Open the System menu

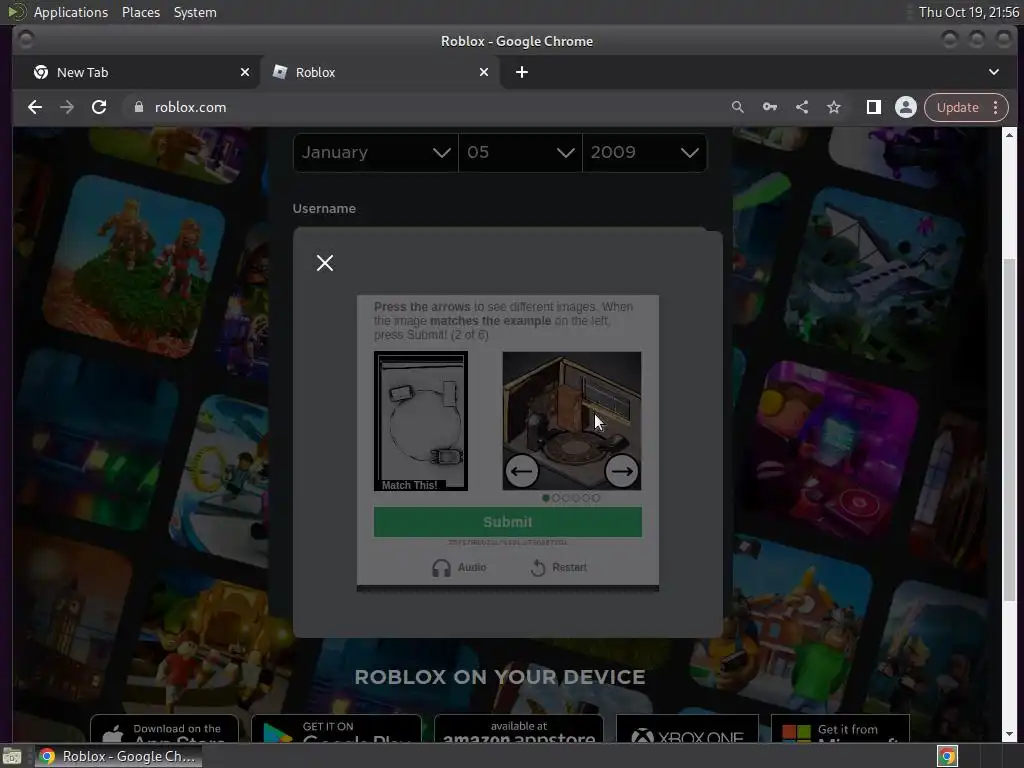pyautogui.click(x=195, y=12)
